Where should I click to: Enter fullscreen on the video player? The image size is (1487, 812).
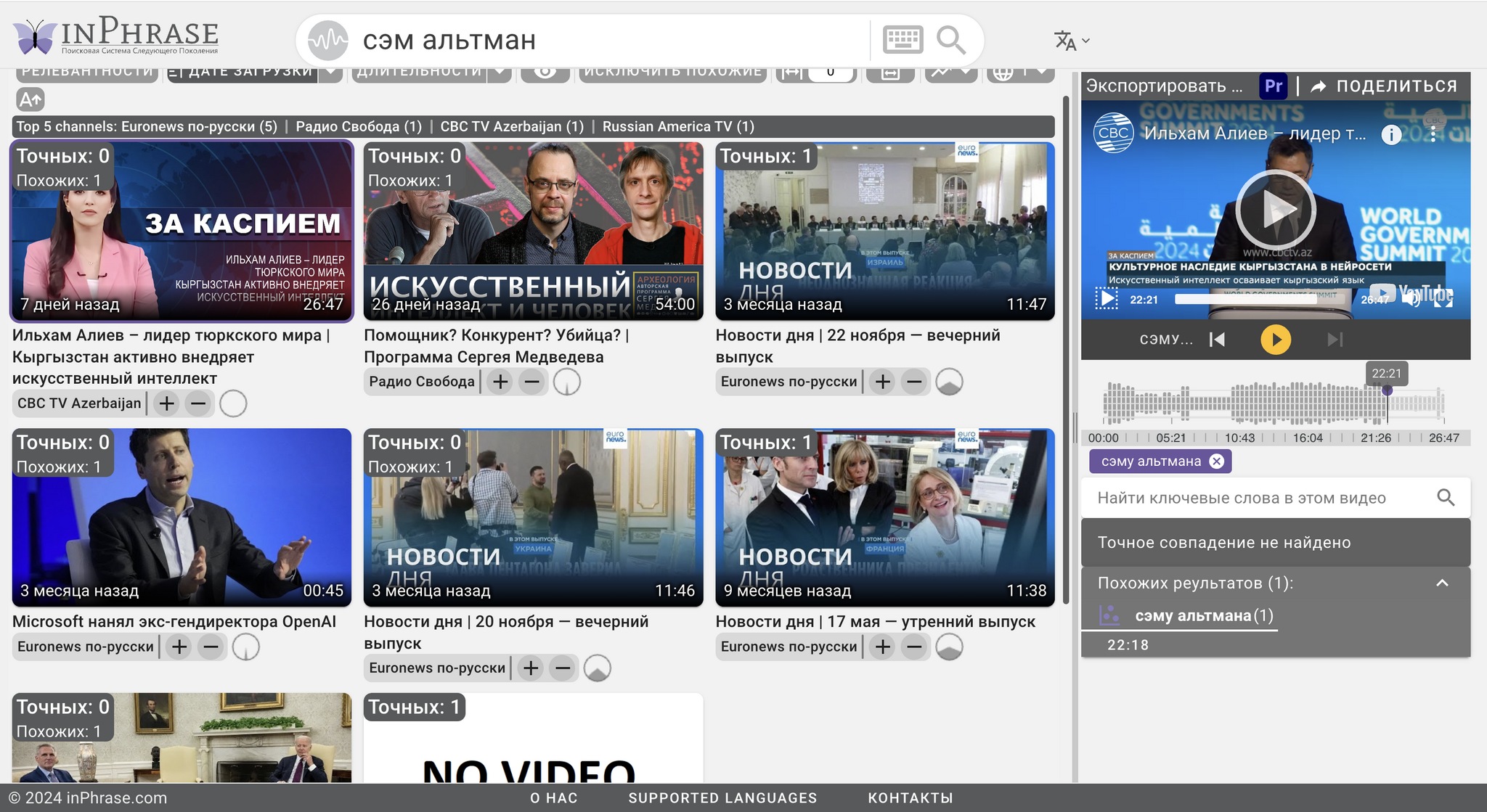click(1443, 298)
